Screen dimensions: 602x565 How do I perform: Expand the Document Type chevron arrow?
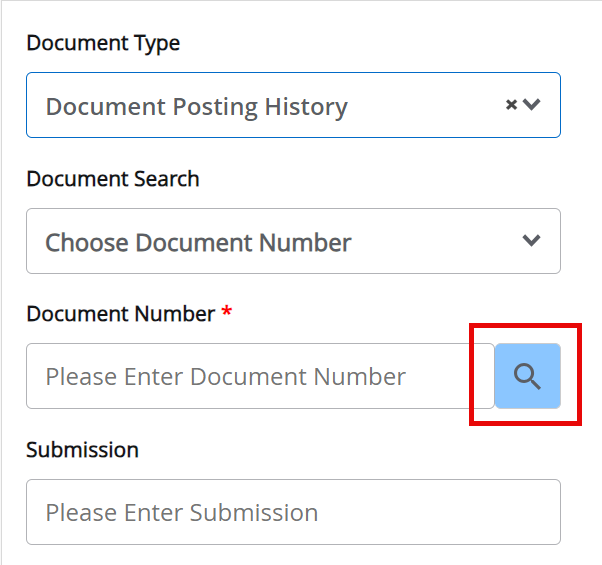pyautogui.click(x=532, y=104)
